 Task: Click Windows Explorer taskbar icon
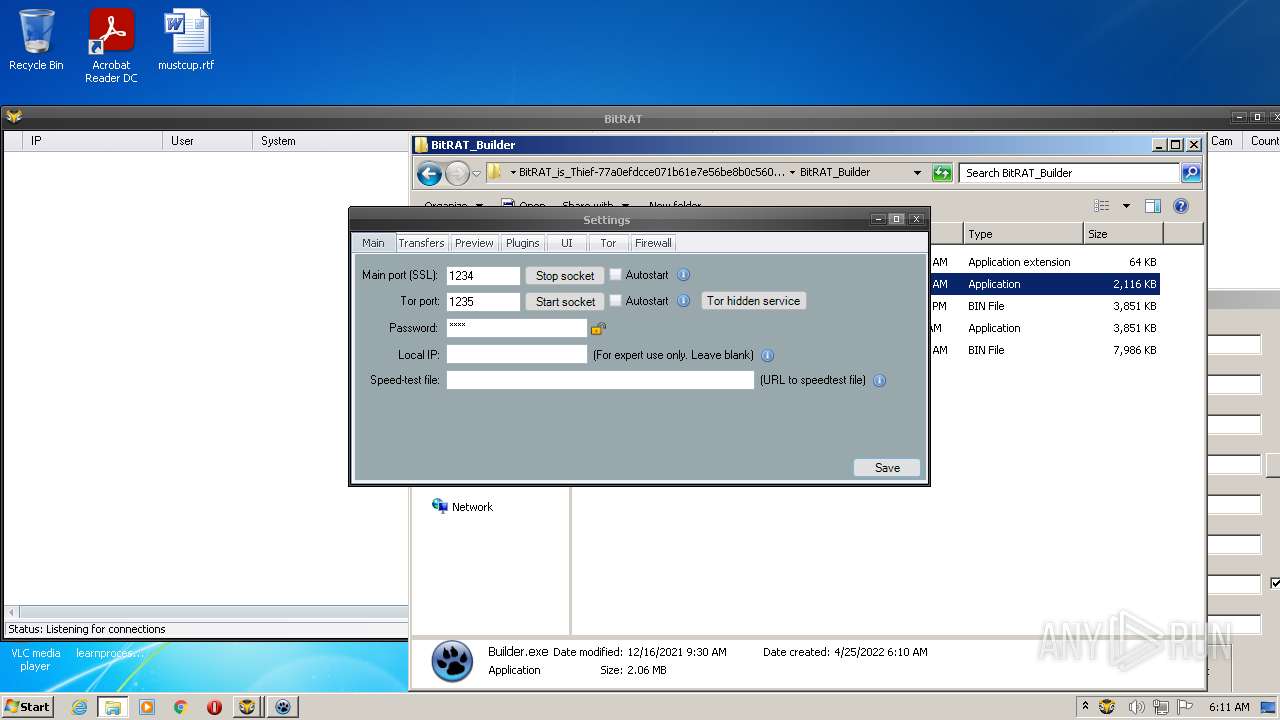click(113, 707)
